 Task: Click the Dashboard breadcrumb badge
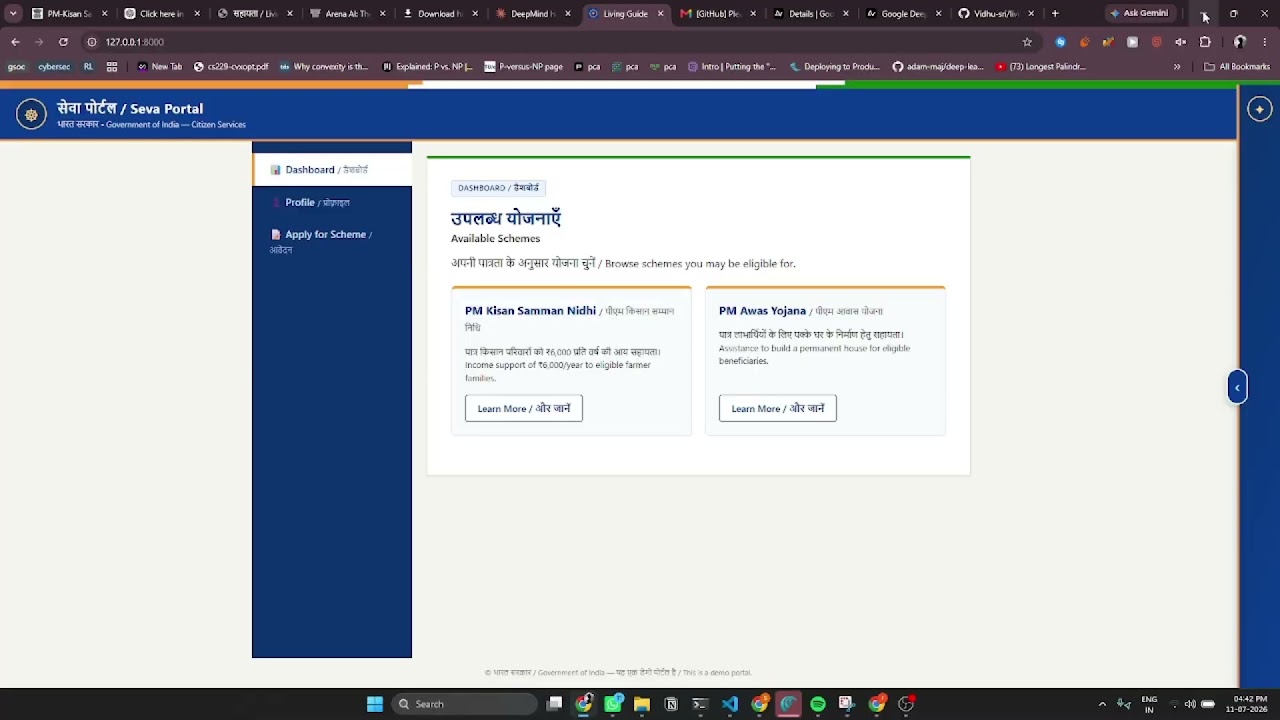[498, 188]
